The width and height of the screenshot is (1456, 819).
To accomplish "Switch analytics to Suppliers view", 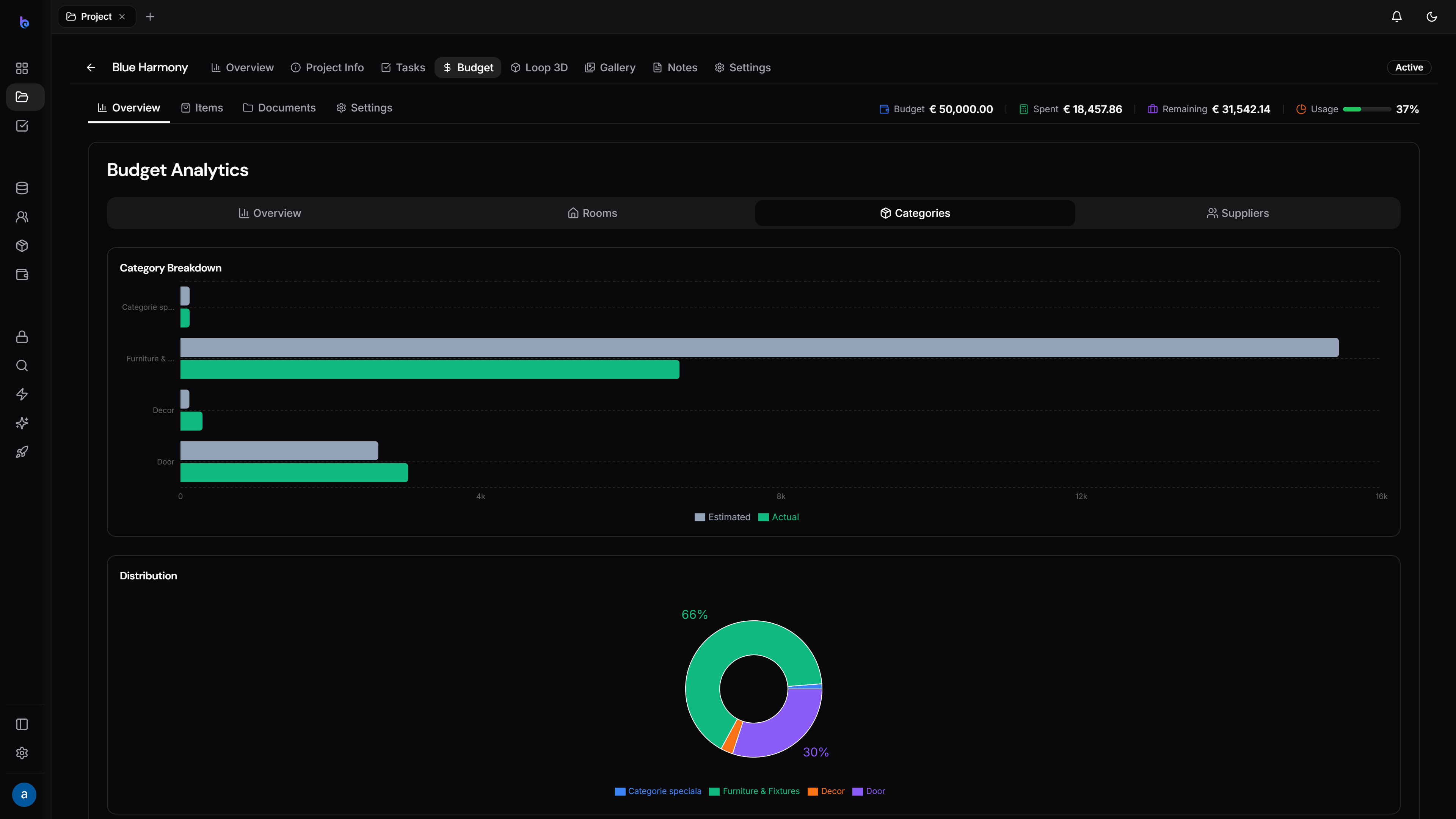I will tap(1238, 213).
